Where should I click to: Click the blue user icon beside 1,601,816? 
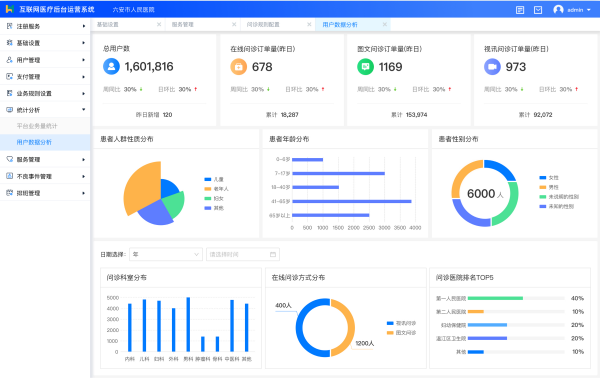tap(111, 67)
